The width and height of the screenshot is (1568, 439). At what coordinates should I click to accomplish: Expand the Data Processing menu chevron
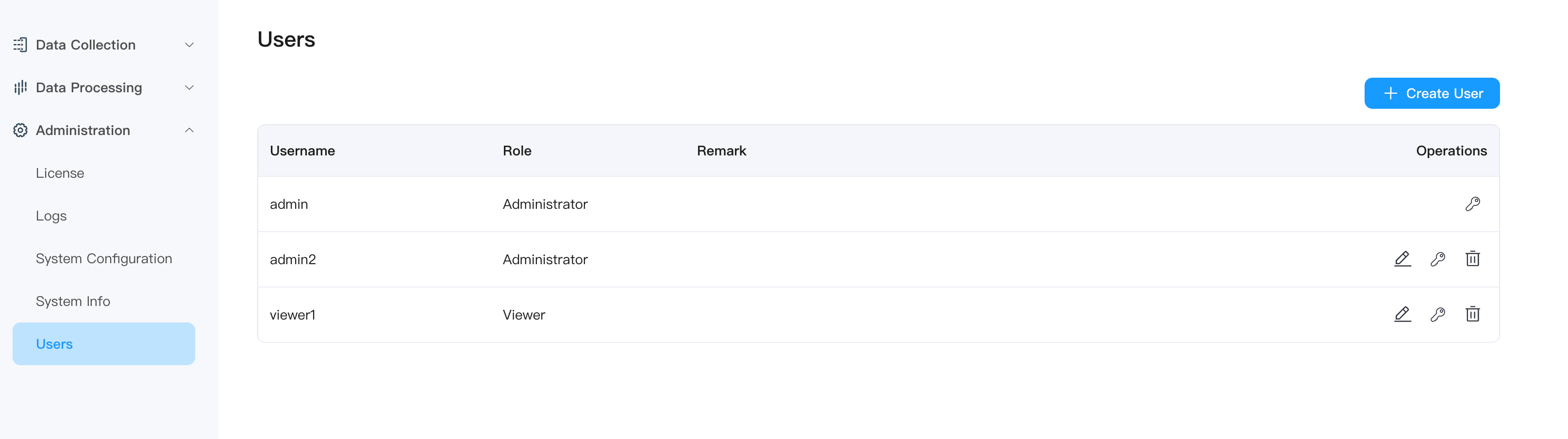189,88
